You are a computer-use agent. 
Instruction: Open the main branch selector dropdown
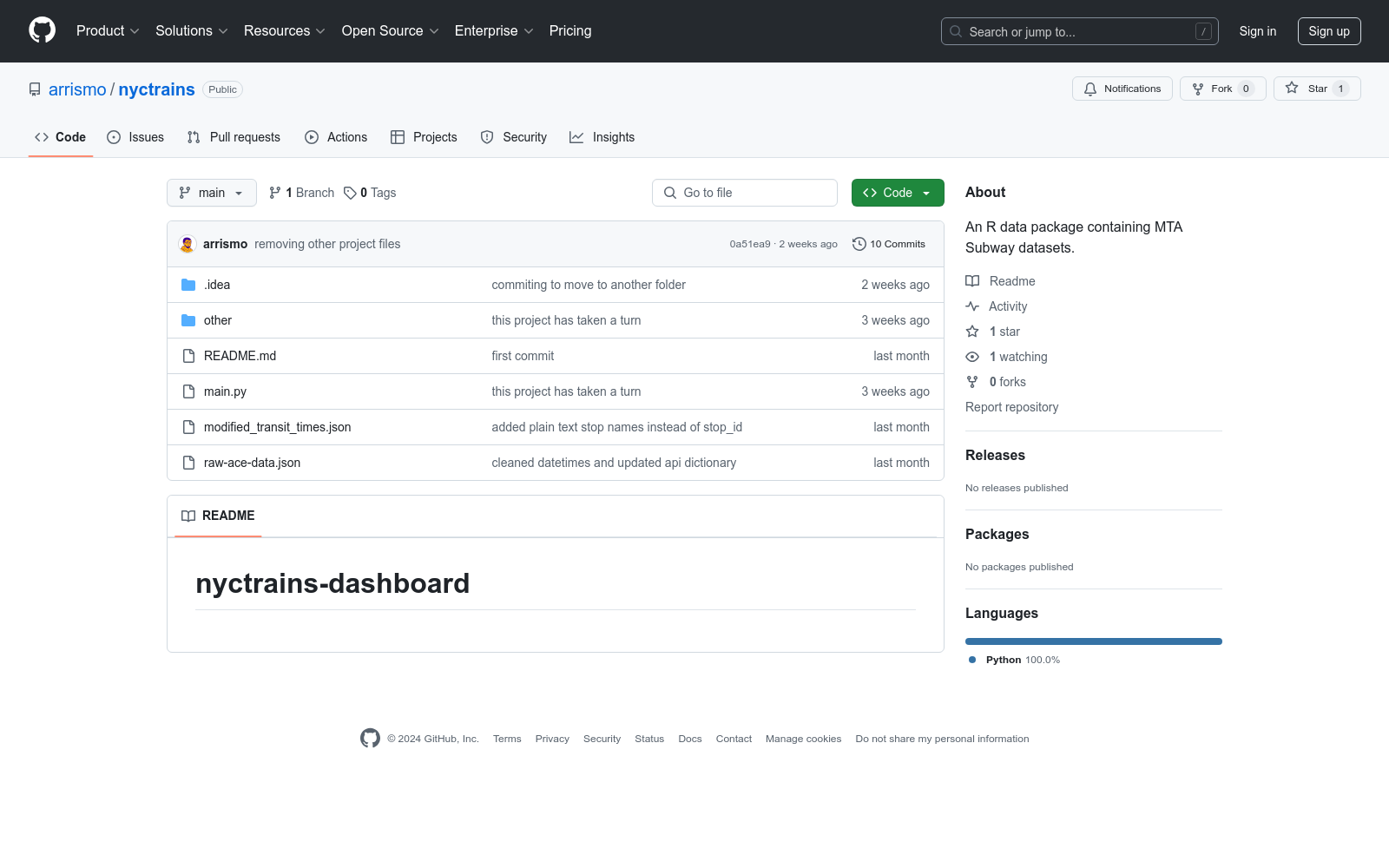(212, 193)
